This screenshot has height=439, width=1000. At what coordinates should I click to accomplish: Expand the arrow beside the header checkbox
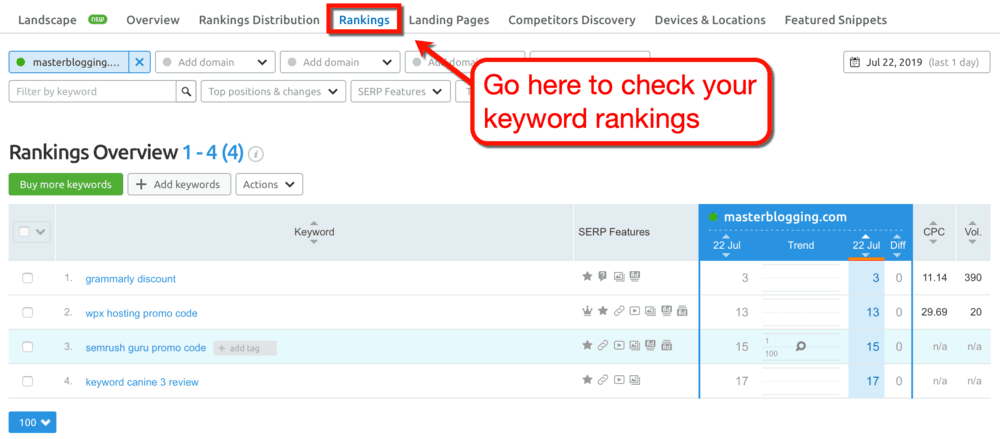[41, 232]
